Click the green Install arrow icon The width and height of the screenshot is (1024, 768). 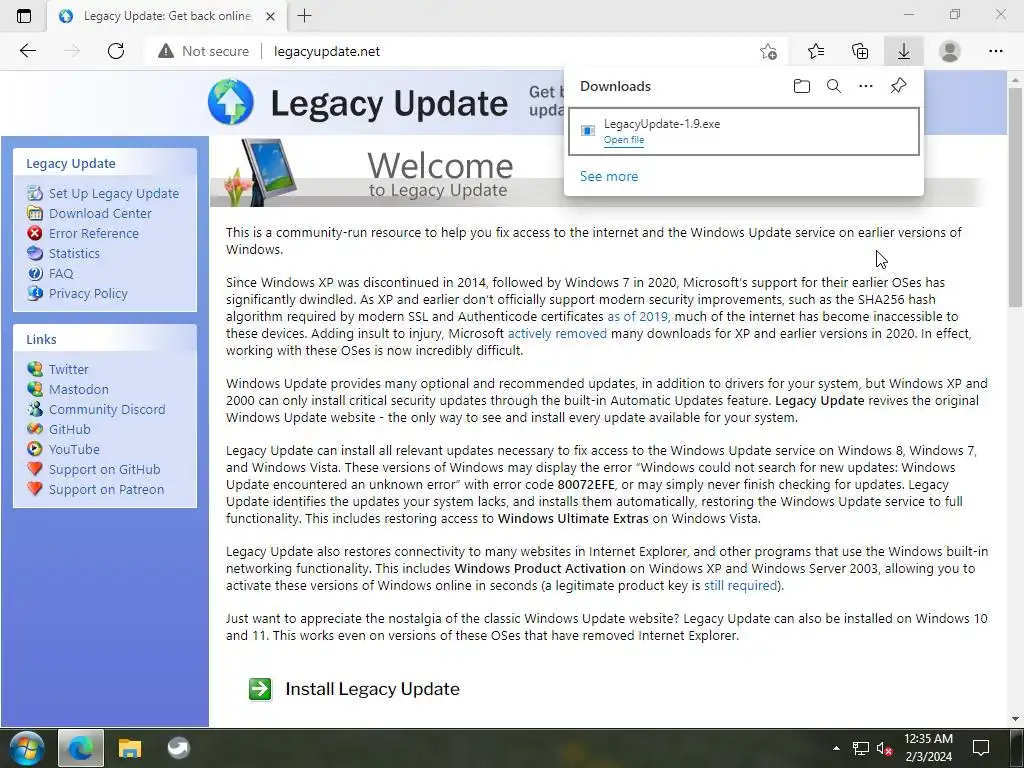(x=260, y=689)
